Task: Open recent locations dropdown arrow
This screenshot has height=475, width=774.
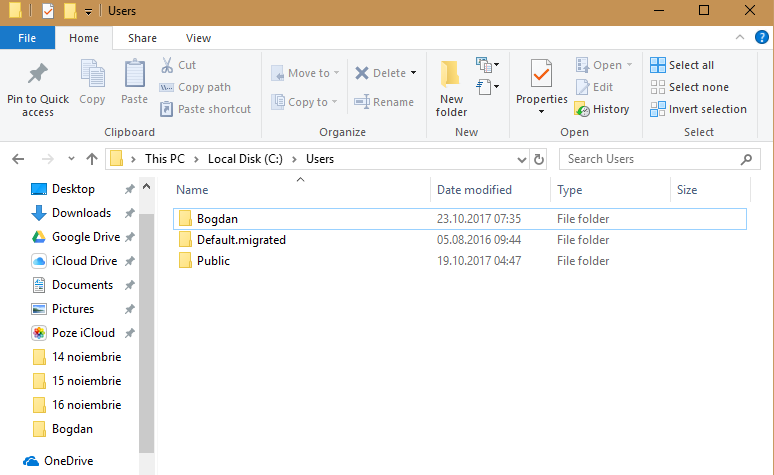Action: 71,158
